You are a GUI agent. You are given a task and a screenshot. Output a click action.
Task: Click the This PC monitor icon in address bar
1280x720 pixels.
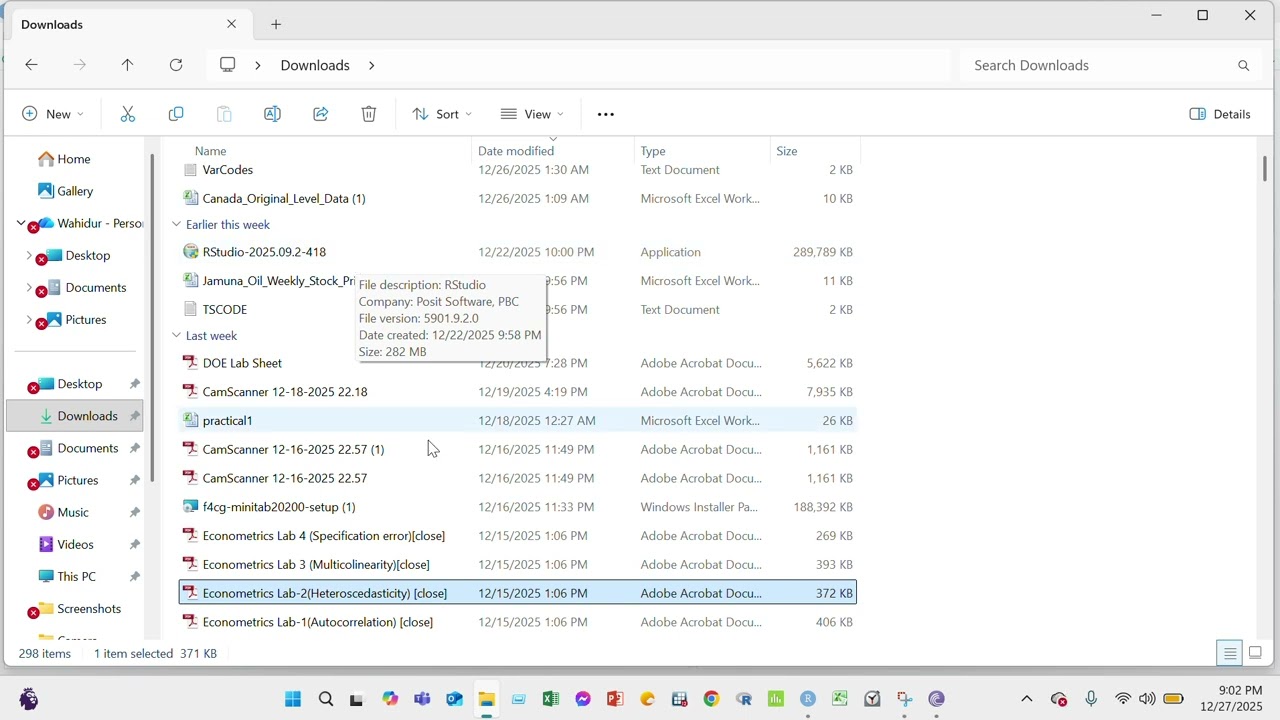(228, 65)
